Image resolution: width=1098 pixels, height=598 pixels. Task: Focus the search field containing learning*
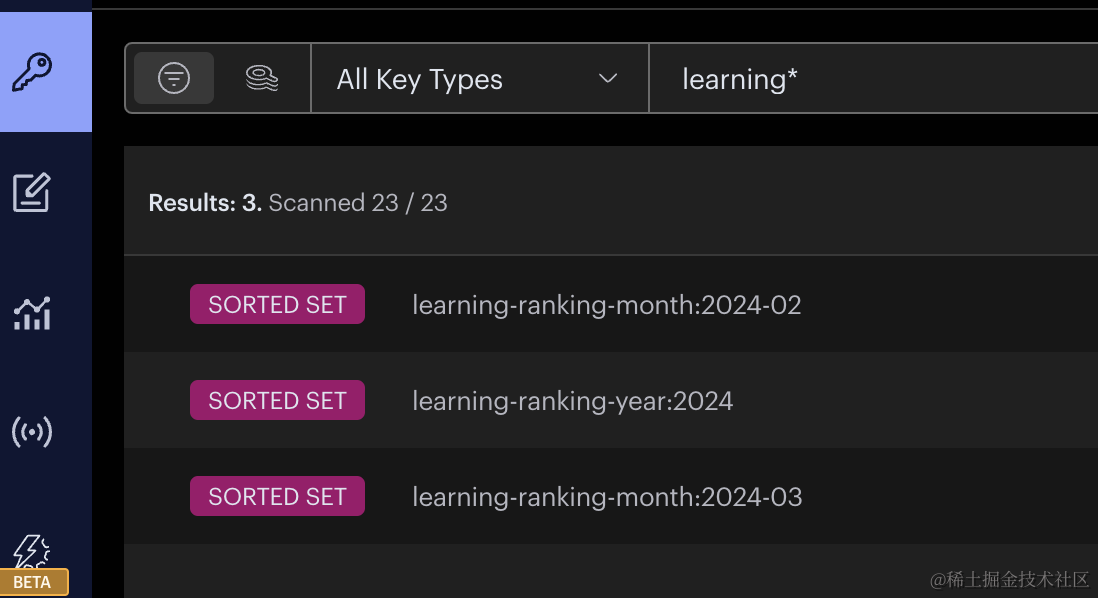pyautogui.click(x=870, y=79)
